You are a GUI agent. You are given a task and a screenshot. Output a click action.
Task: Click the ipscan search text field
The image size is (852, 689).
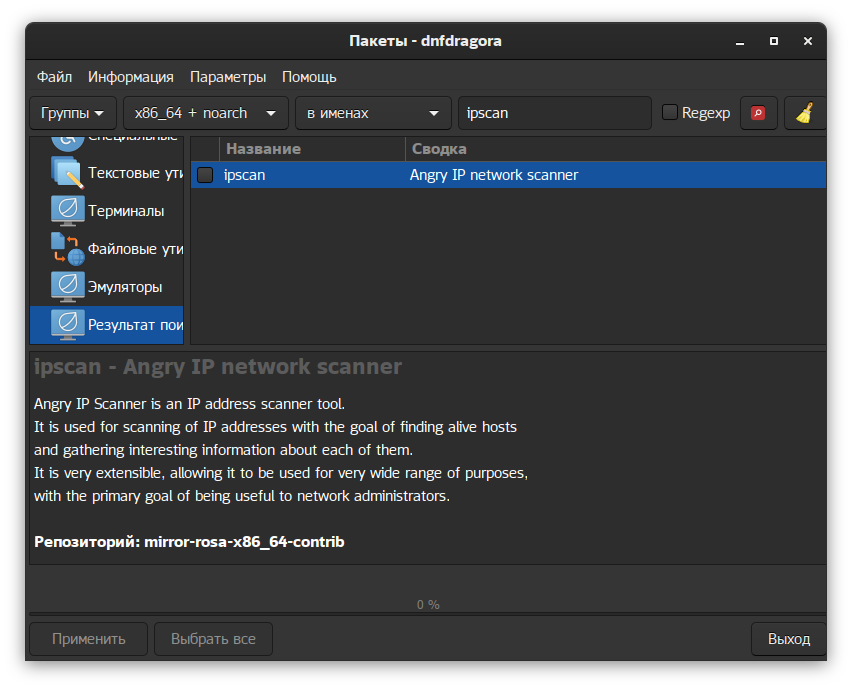[x=554, y=113]
